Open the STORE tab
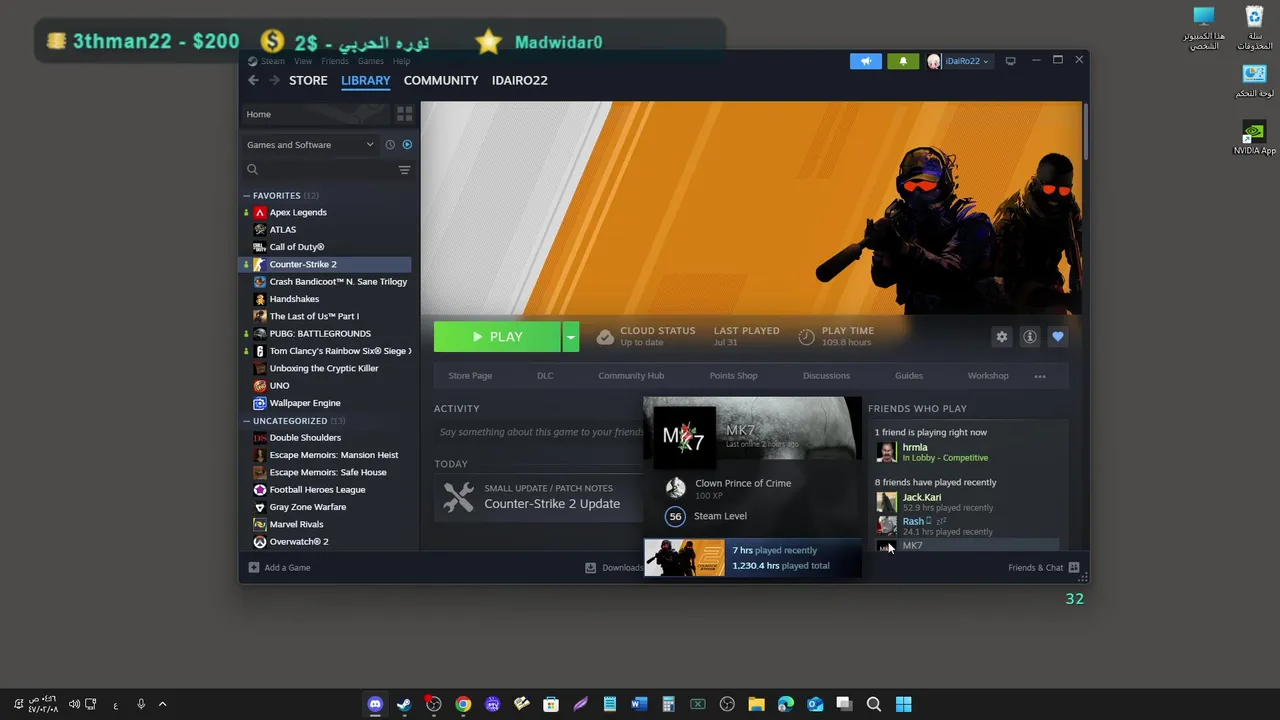 pos(308,80)
